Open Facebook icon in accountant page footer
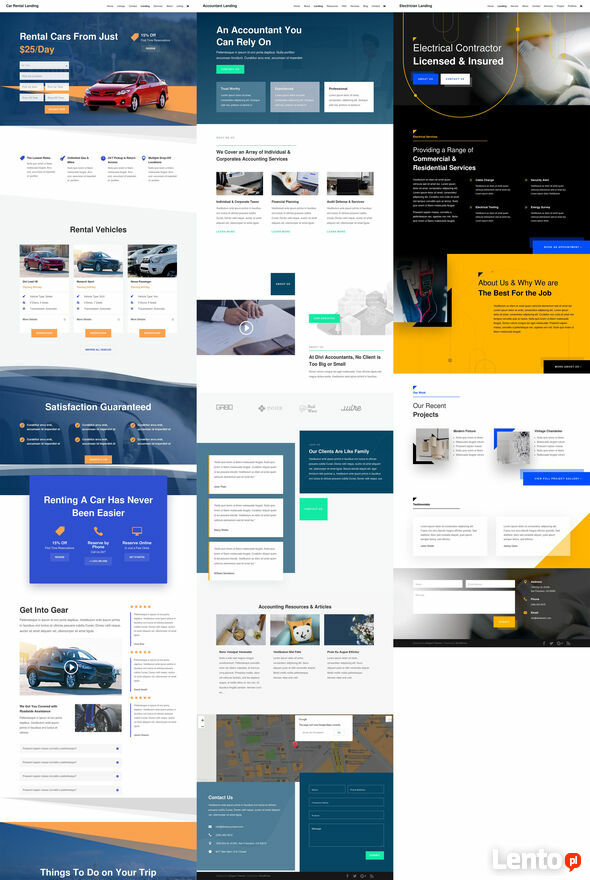The width and height of the screenshot is (590, 880). 347,876
